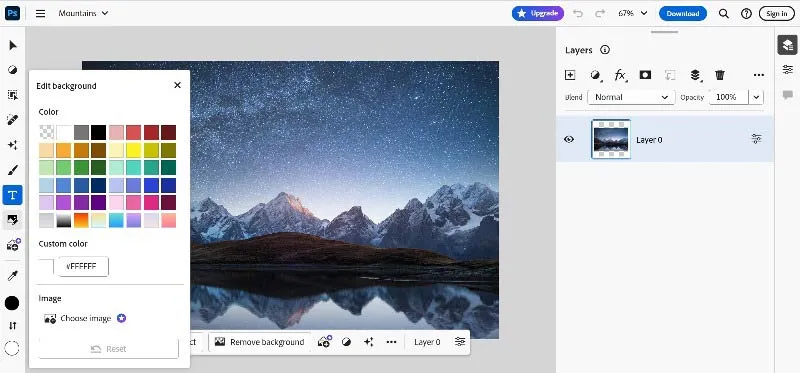
Task: Click the Opacity 100% field
Action: (x=729, y=97)
